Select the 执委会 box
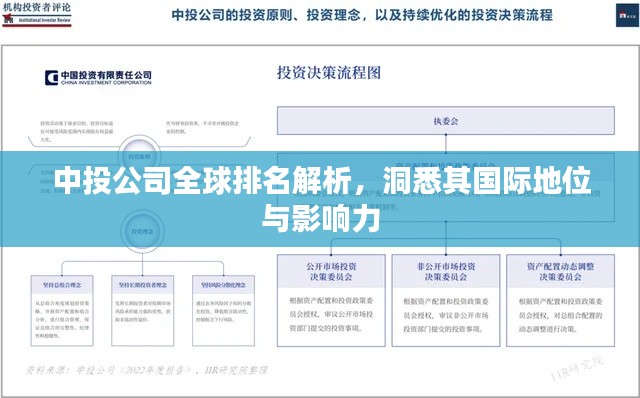 pyautogui.click(x=446, y=121)
